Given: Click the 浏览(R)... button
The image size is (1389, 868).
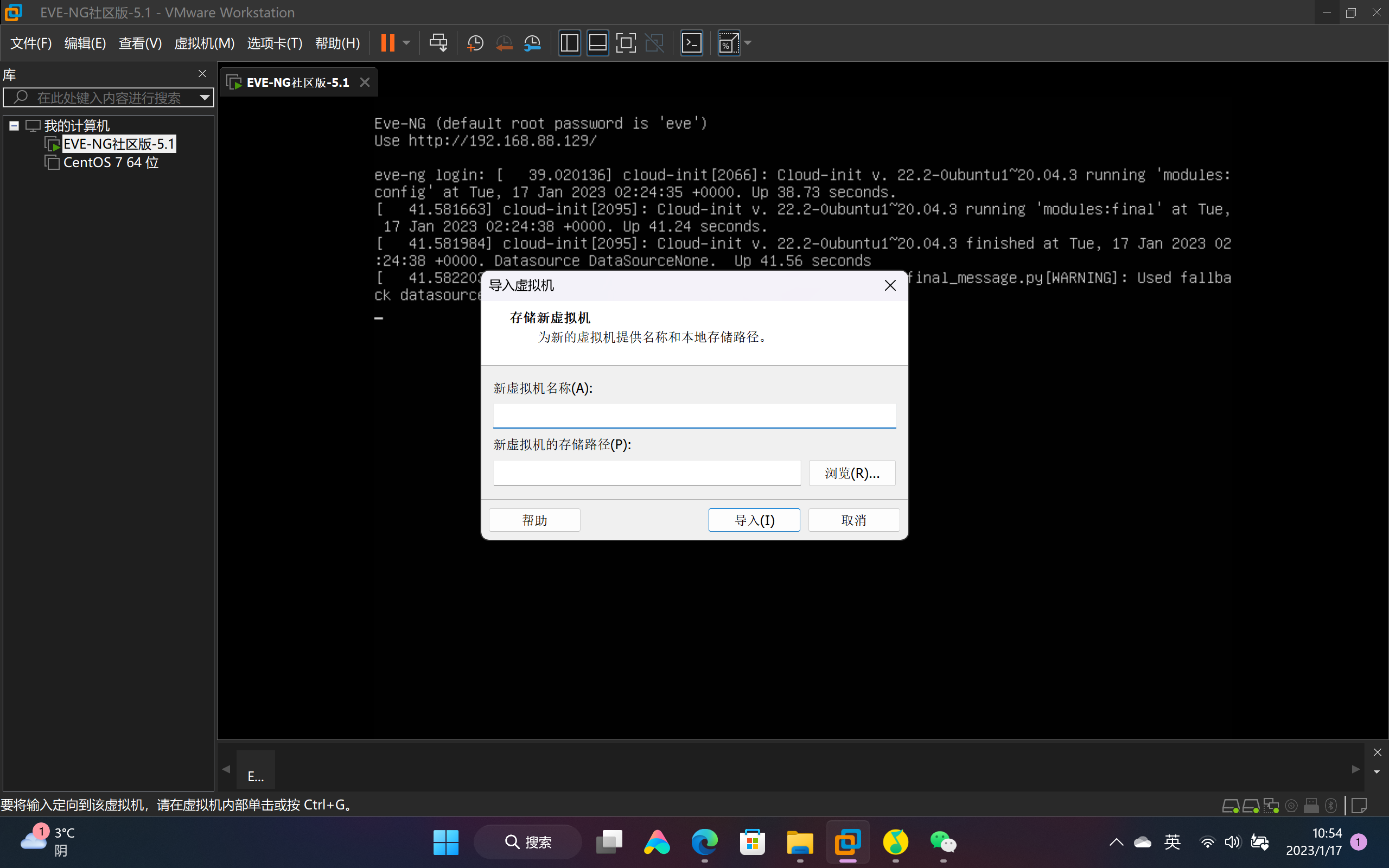Looking at the screenshot, I should point(851,473).
